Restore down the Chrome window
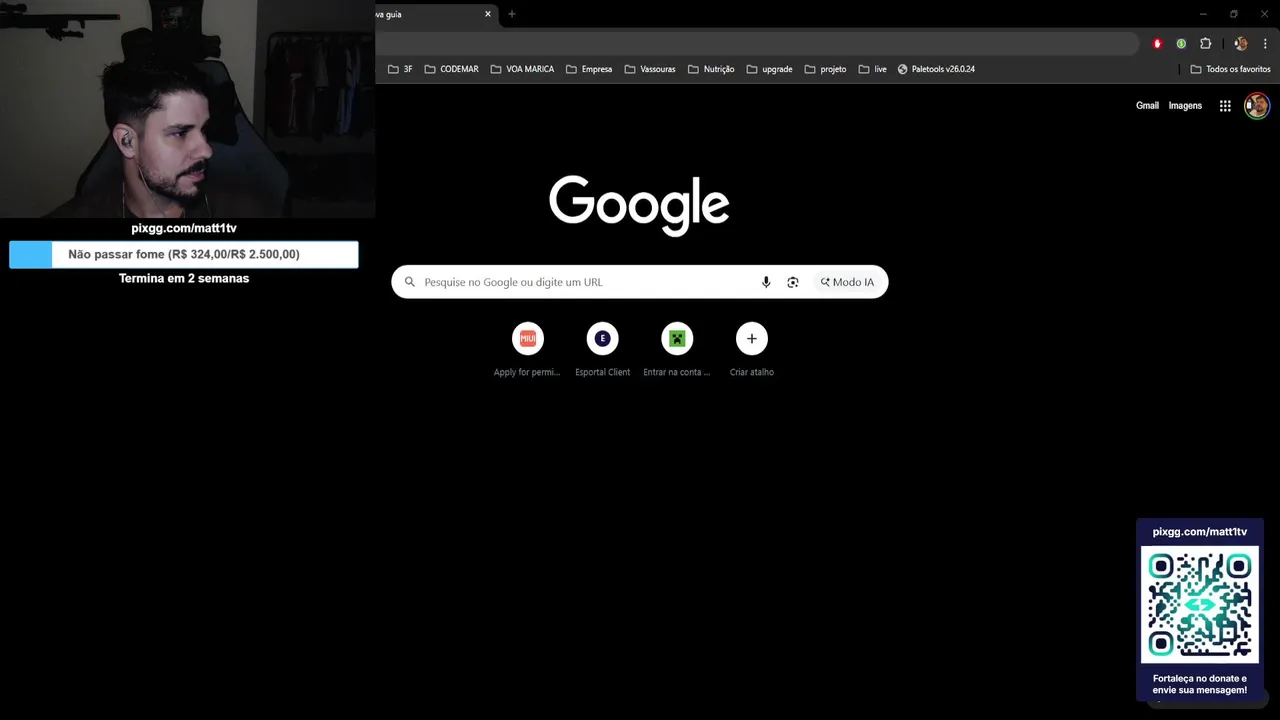 [1234, 14]
